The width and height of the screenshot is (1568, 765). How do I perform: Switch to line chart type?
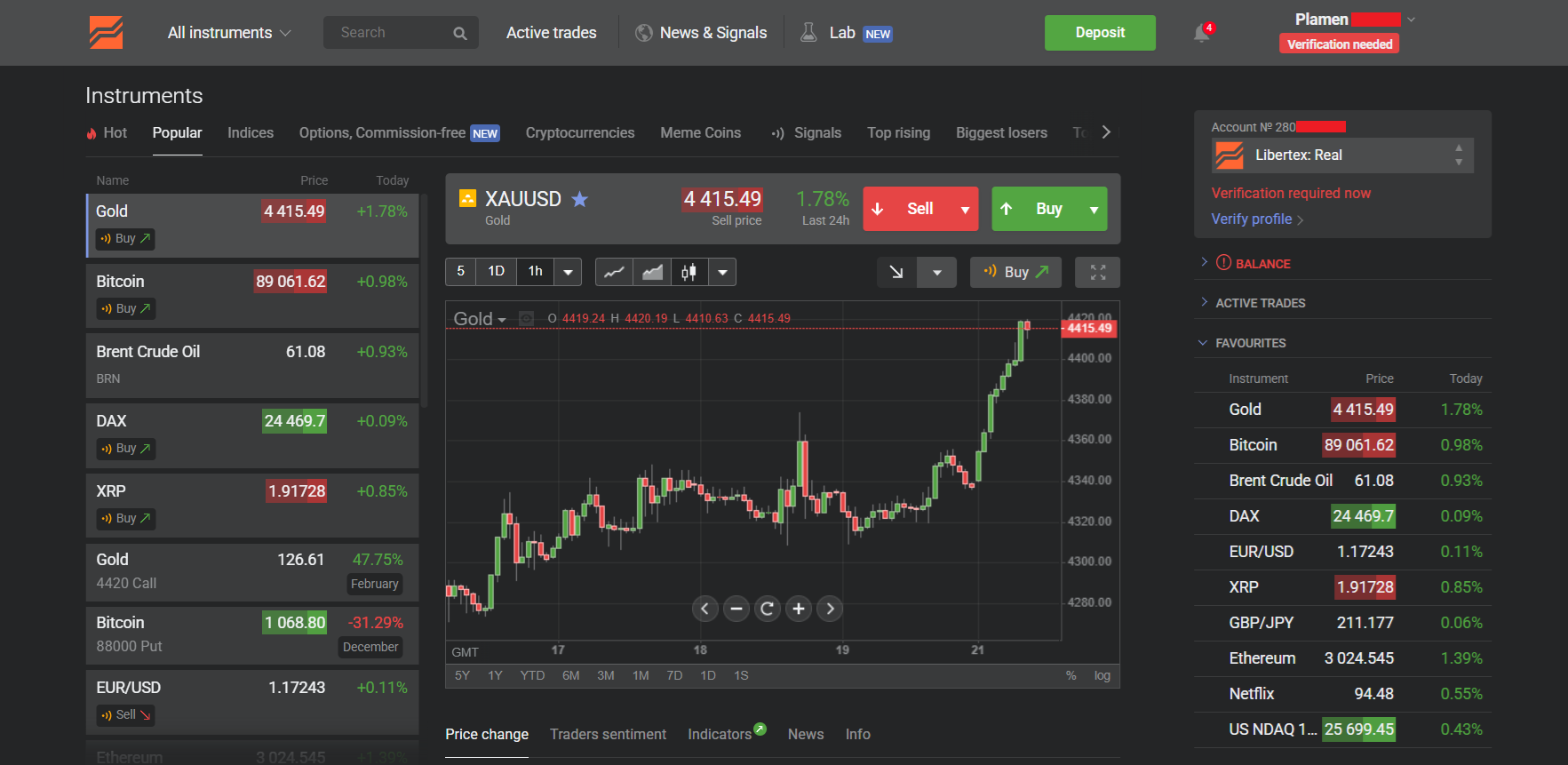point(614,272)
